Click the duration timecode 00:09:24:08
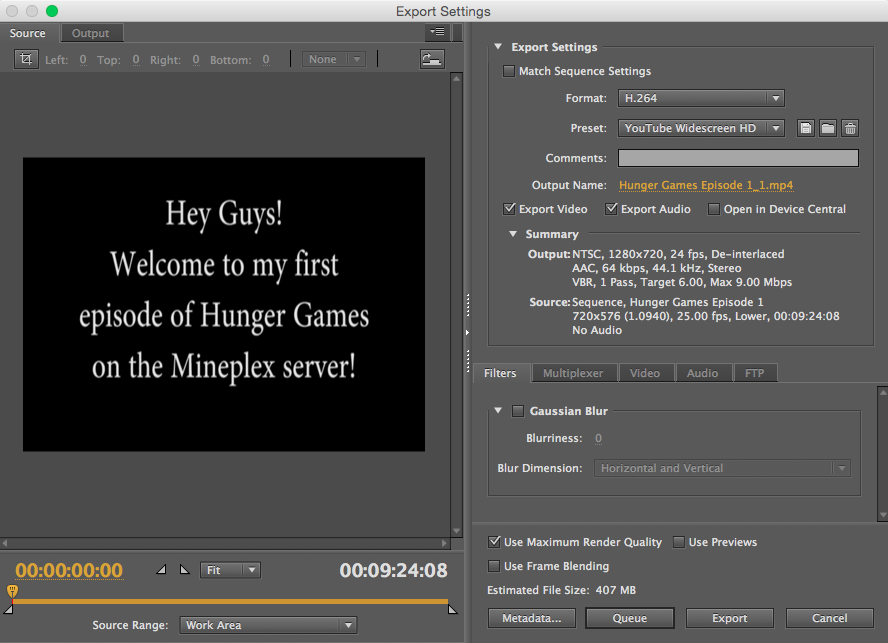 394,570
